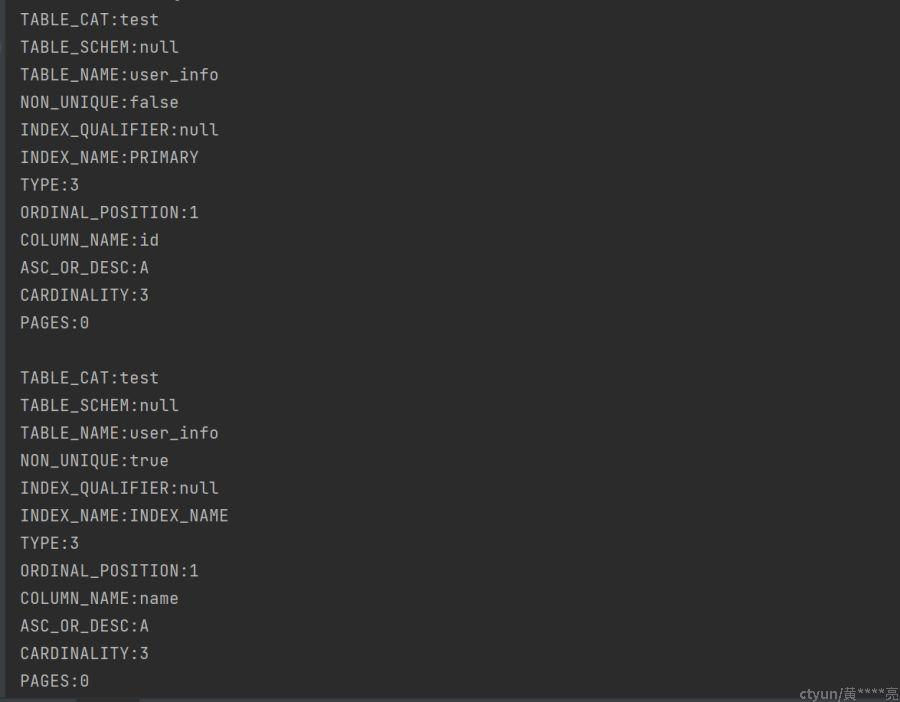This screenshot has height=702, width=900.
Task: Click the first TABLE_NAME:user_info line
Action: tap(119, 75)
